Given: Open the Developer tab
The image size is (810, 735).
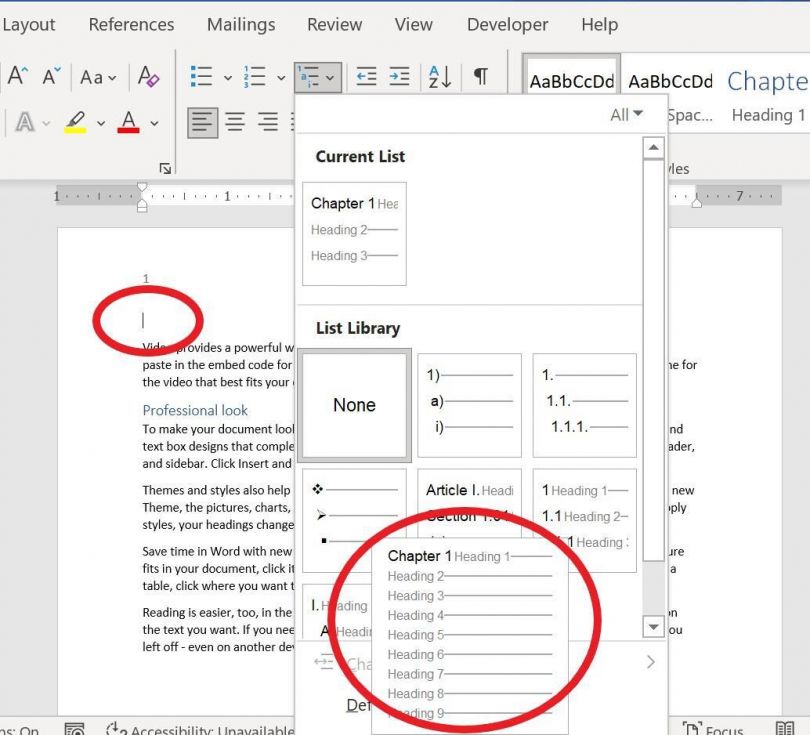Looking at the screenshot, I should point(507,24).
